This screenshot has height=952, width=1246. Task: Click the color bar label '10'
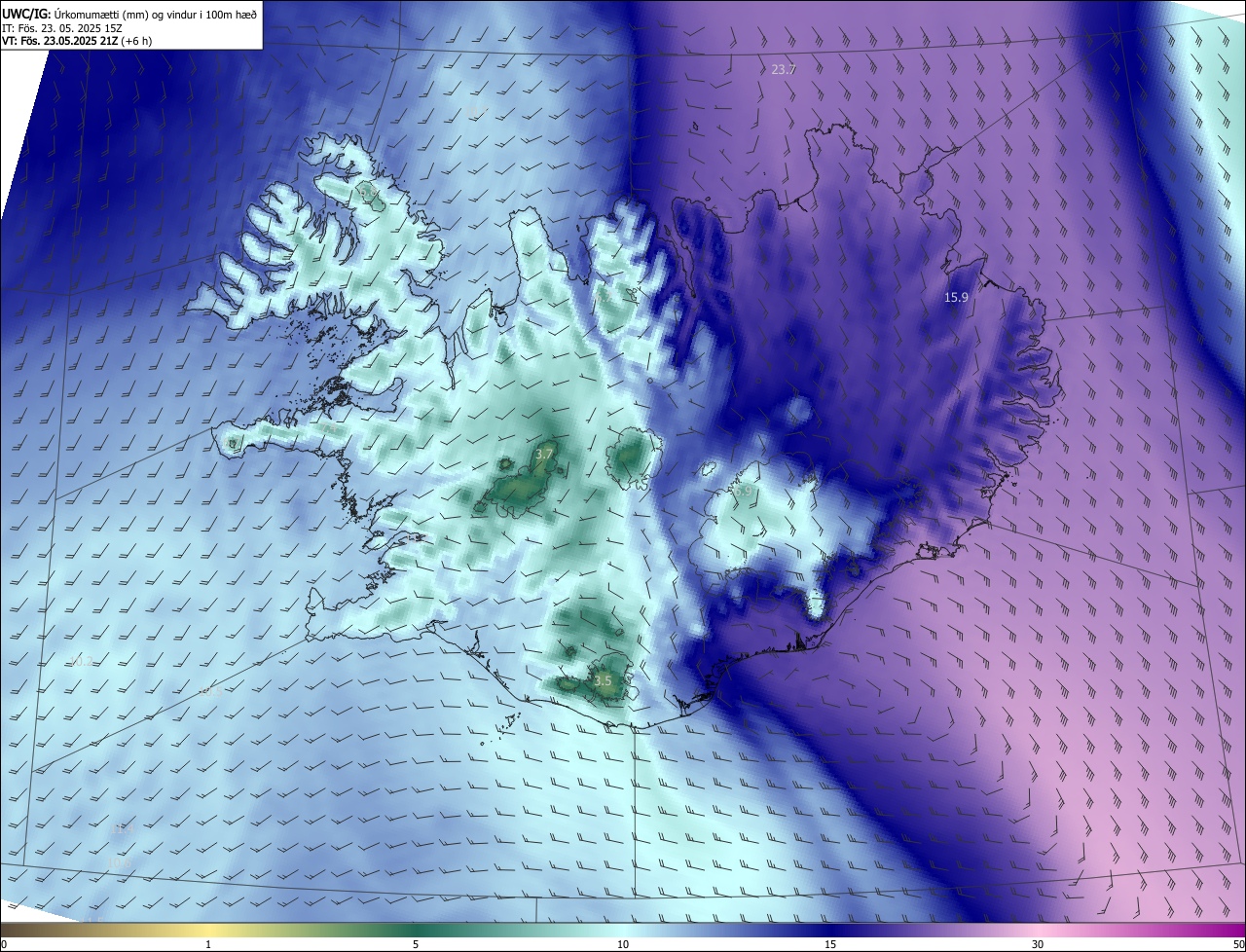[x=623, y=944]
